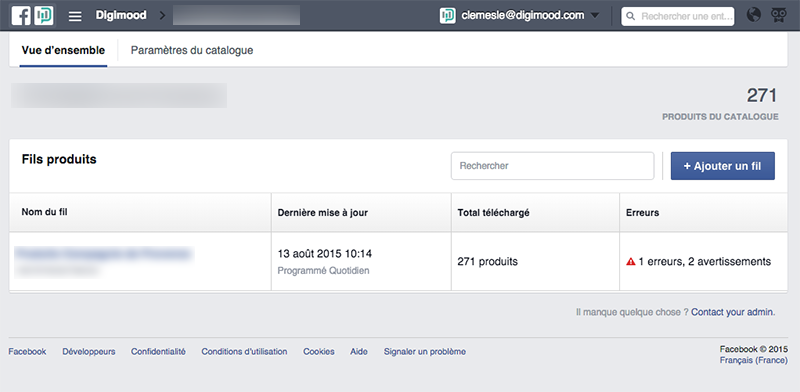Click the Digimood breadcrumb link
The image size is (800, 392).
pos(121,15)
